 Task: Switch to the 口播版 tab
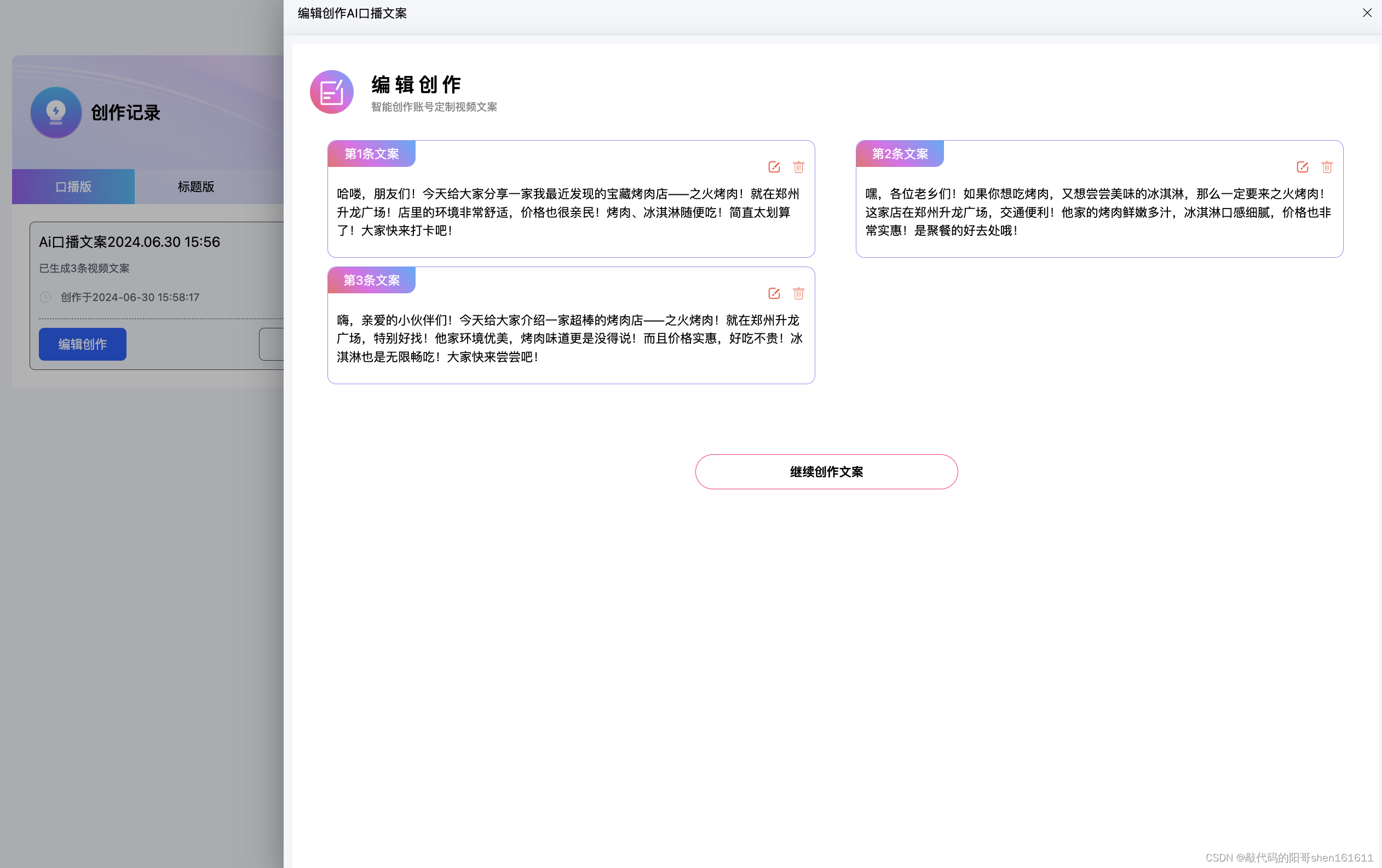tap(73, 187)
